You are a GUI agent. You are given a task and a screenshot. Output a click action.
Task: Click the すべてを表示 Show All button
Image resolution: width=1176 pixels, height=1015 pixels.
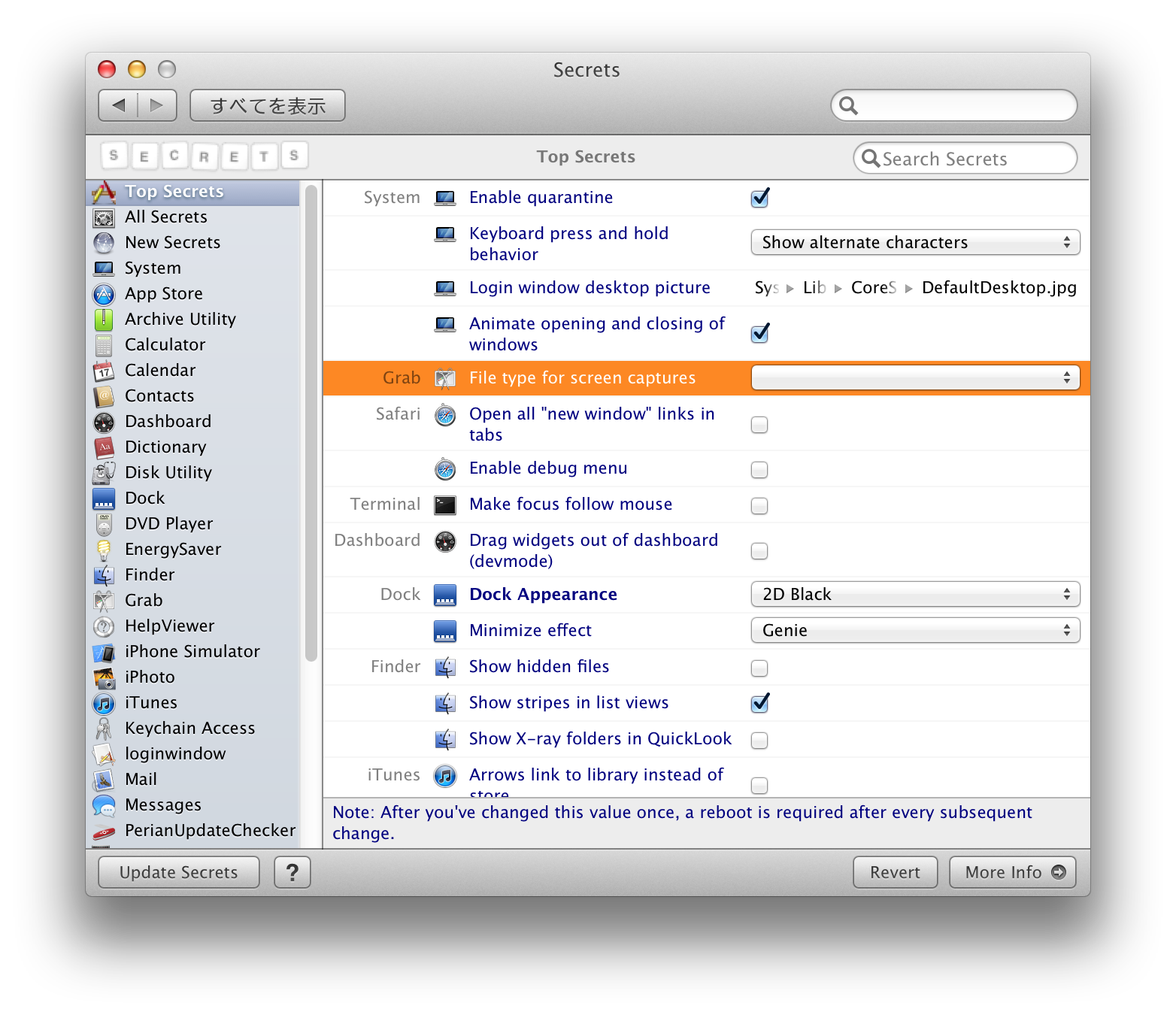coord(268,105)
